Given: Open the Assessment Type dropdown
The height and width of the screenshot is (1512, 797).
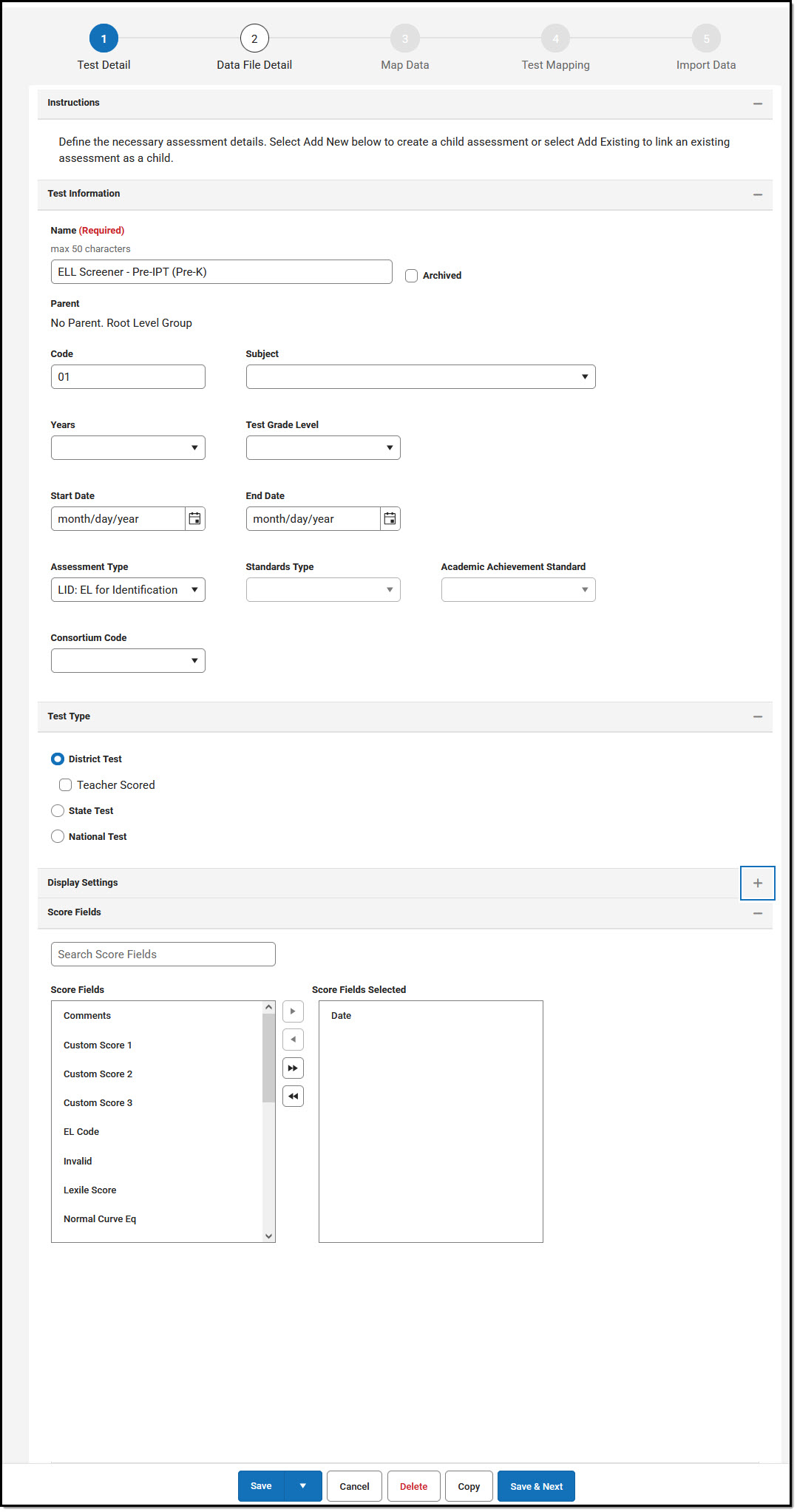Looking at the screenshot, I should [x=127, y=590].
